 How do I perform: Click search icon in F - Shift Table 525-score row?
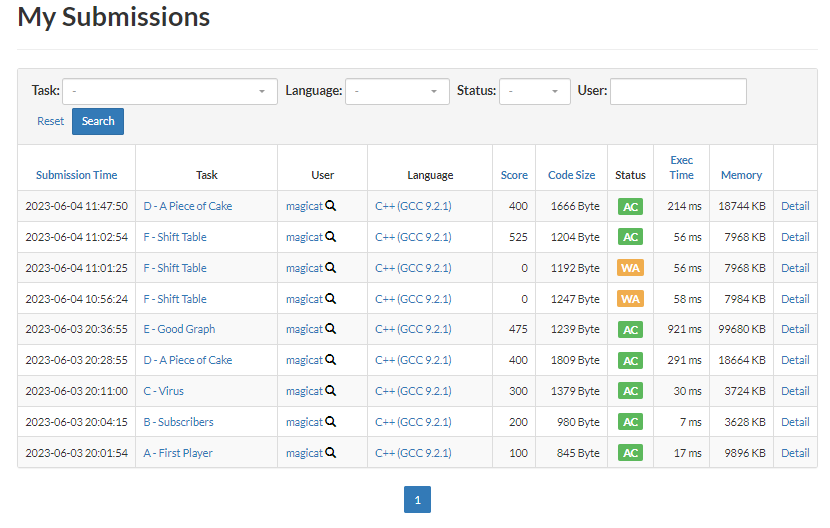tap(331, 237)
